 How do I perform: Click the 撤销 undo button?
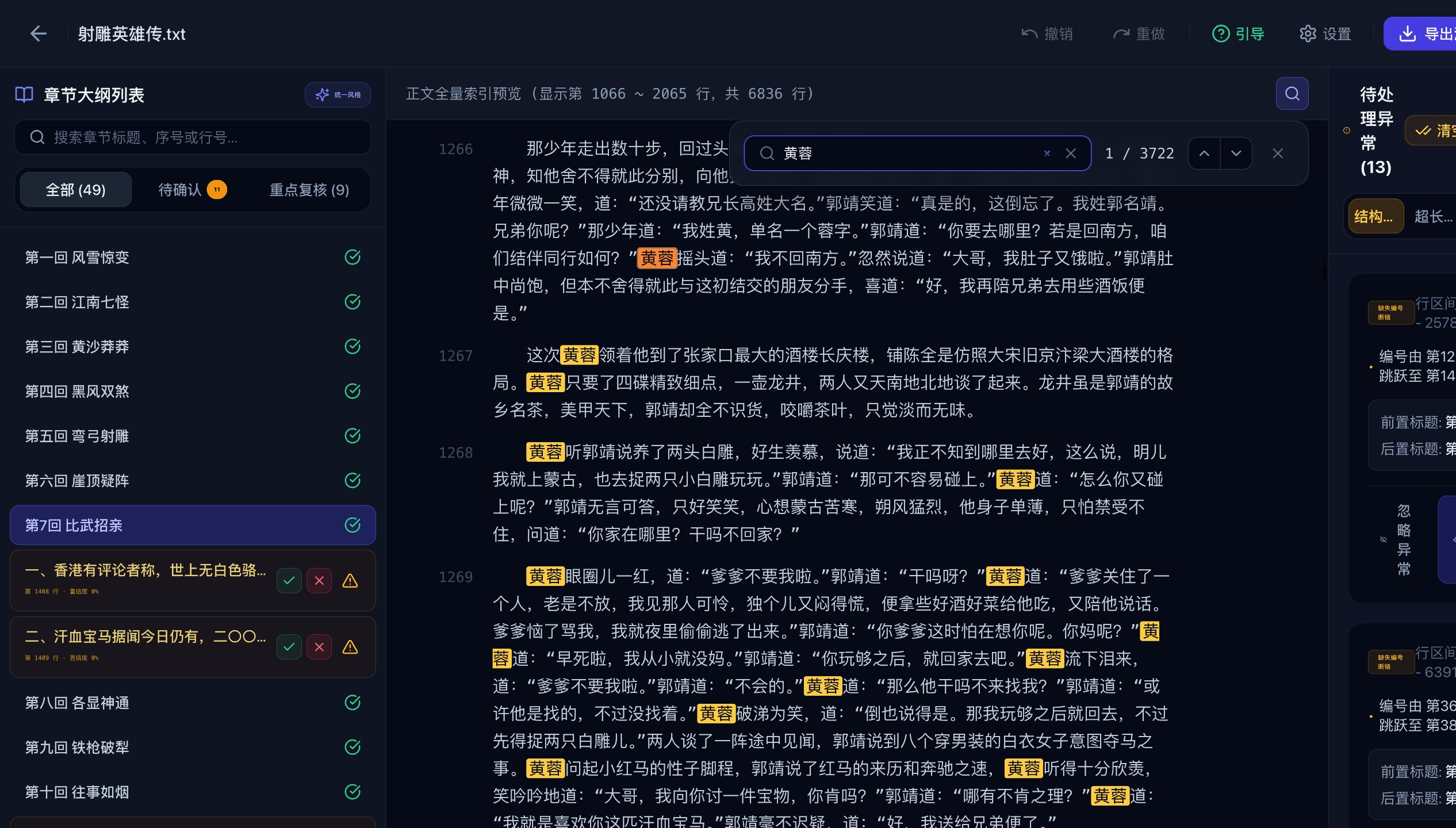pyautogui.click(x=1047, y=34)
